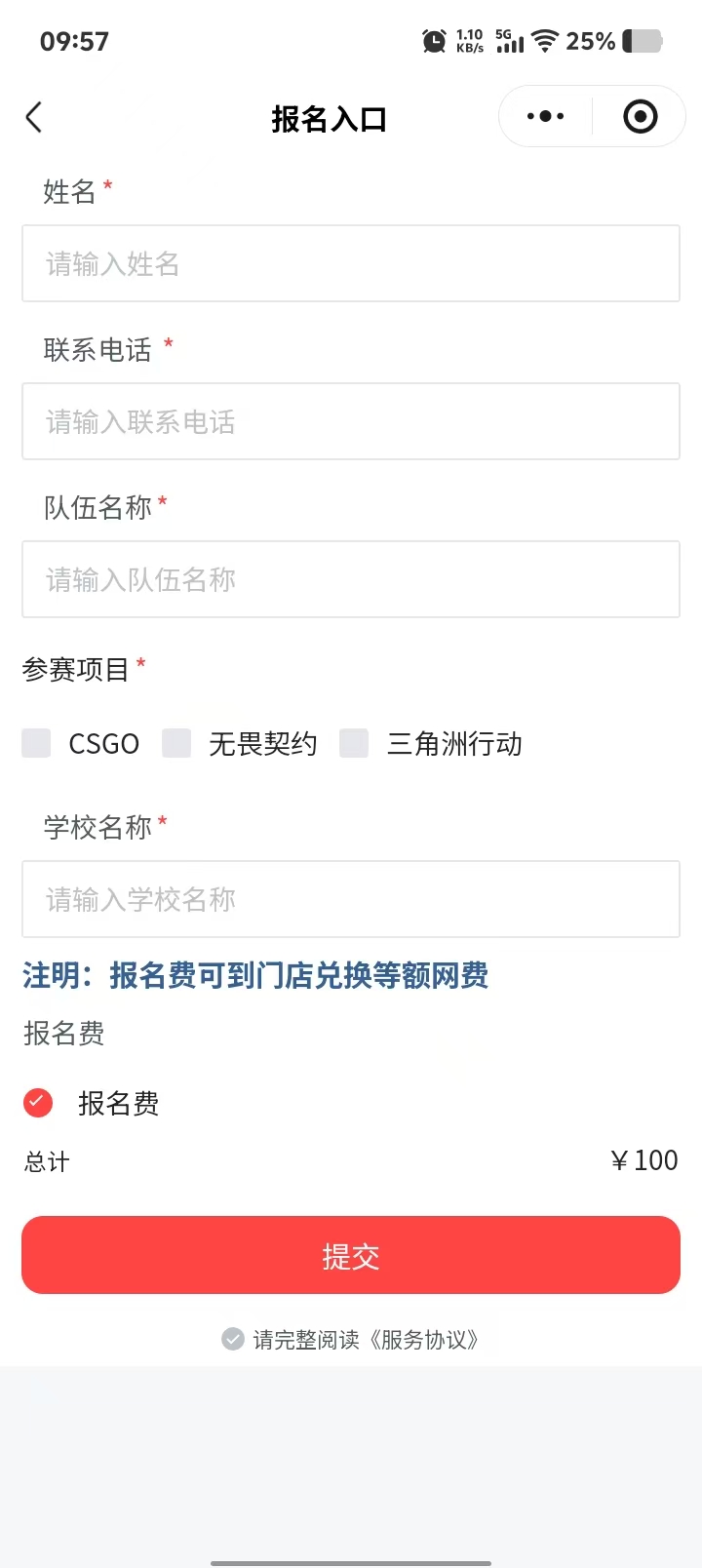Tap the 报名入口 page title
This screenshot has width=702, height=1568.
click(330, 119)
